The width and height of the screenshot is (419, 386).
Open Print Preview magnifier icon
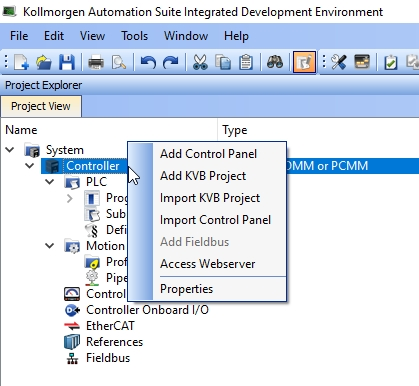pyautogui.click(x=119, y=62)
